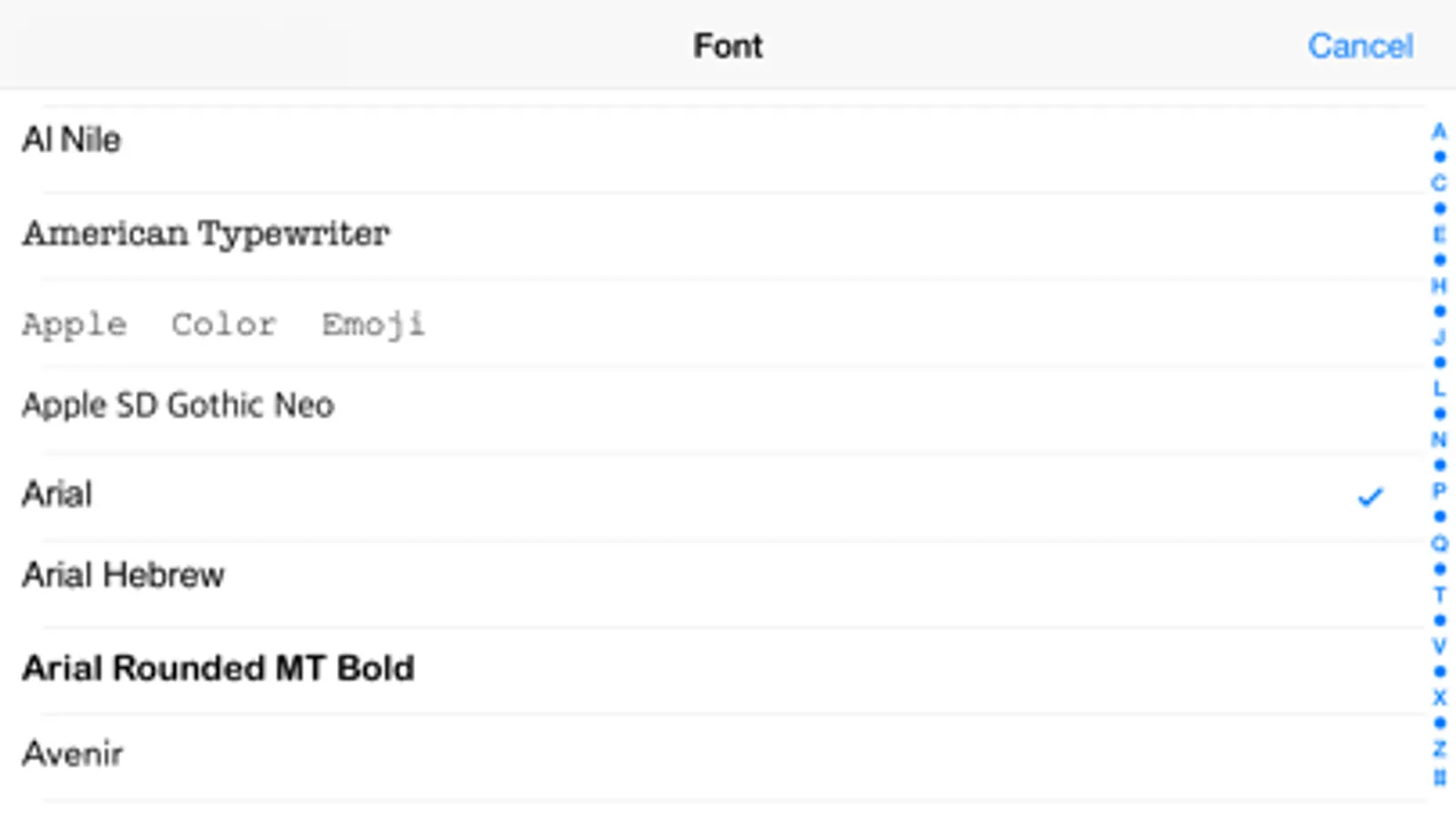Screen dimensions: 1456x820
Task: Jump to letter C in index
Action: pyautogui.click(x=1439, y=183)
